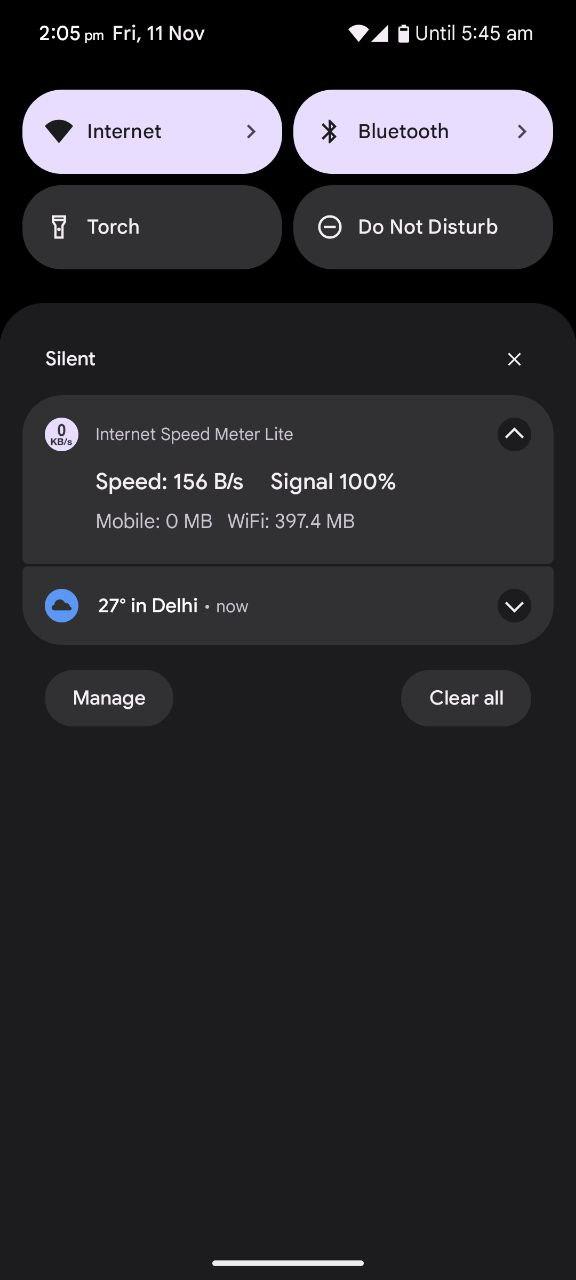Viewport: 576px width, 1280px height.
Task: Tap the Internet Speed Meter KB/s icon
Action: 62,434
